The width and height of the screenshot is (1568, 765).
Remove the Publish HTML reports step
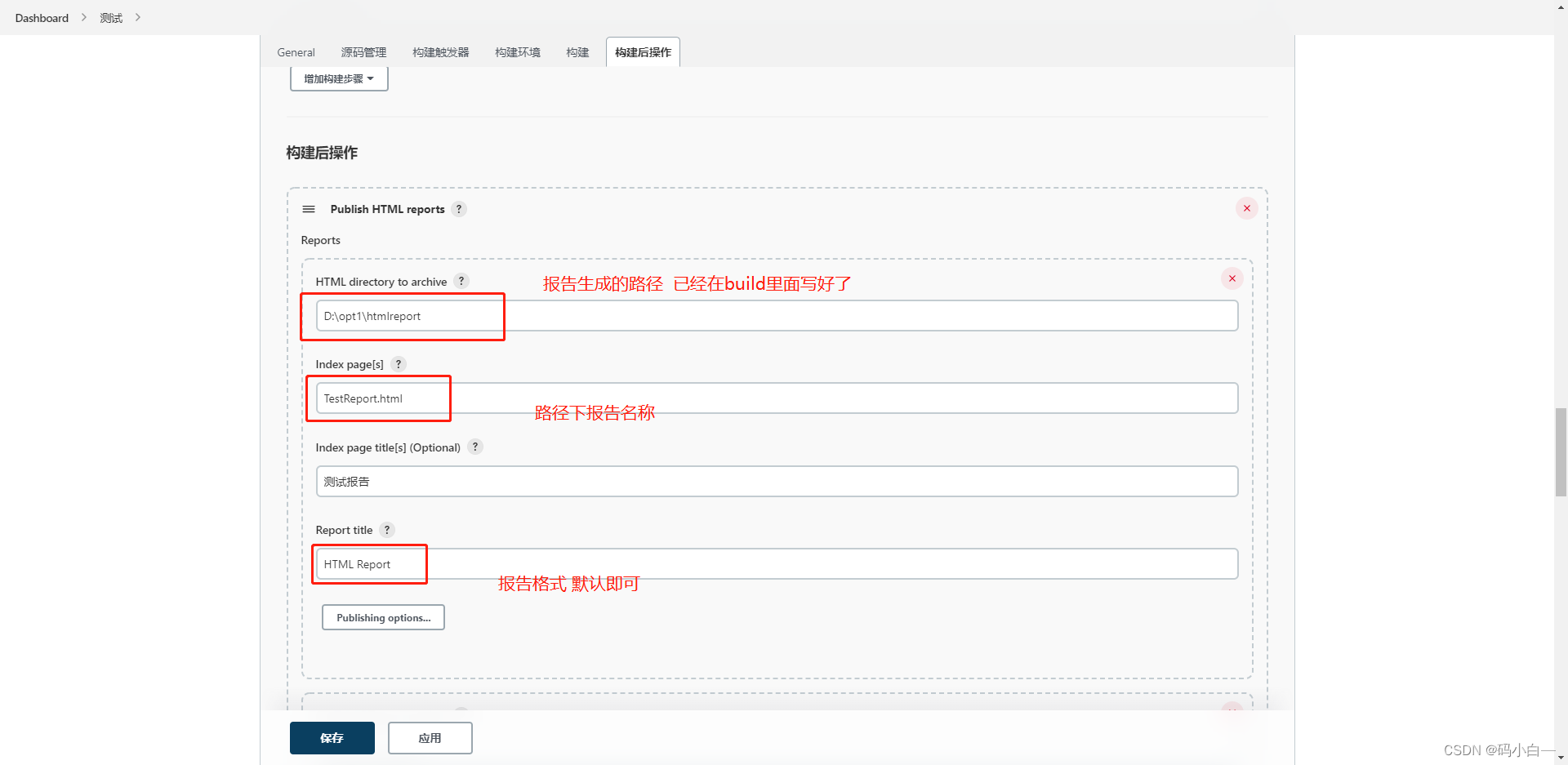[x=1246, y=208]
